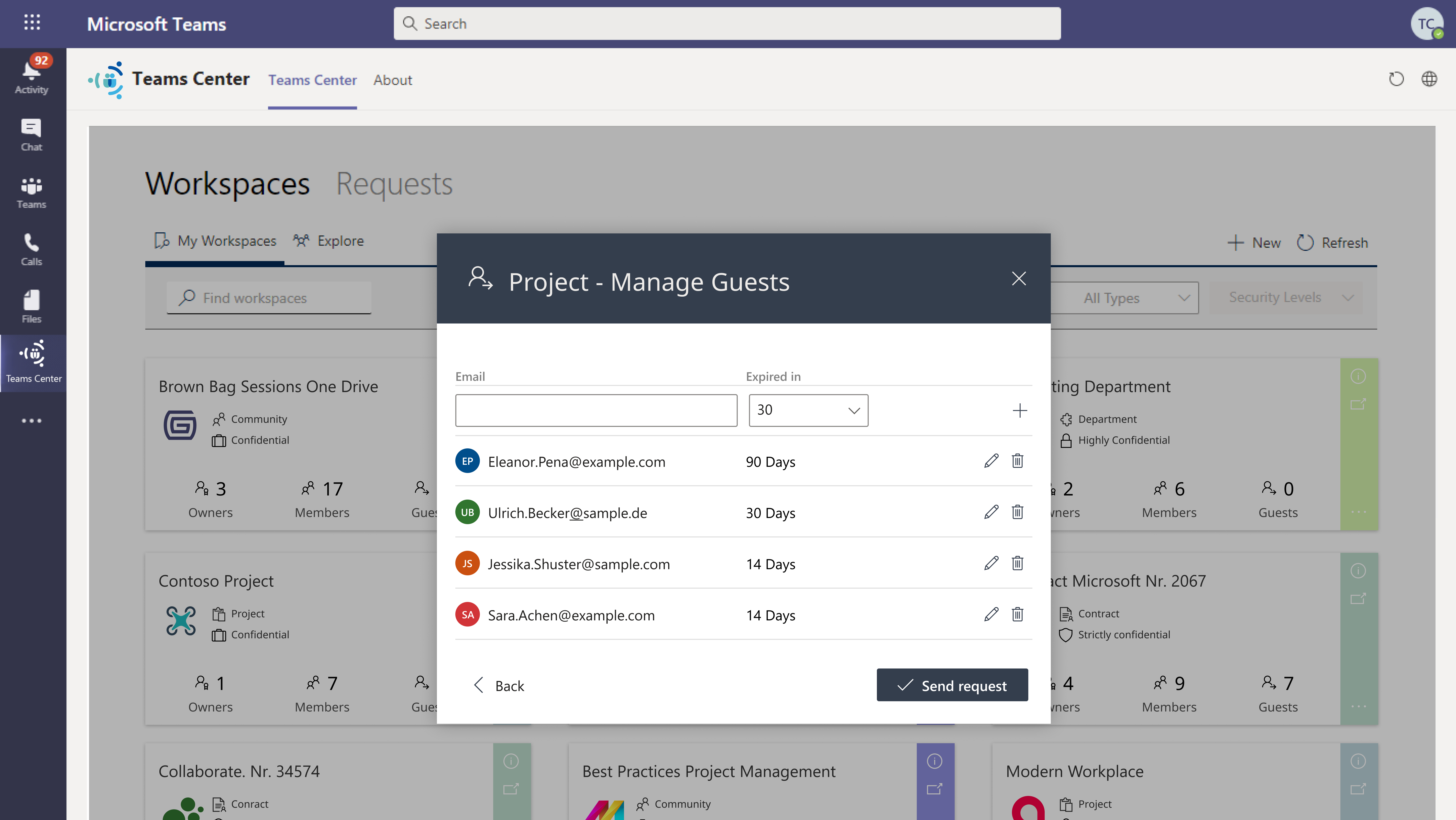
Task: Click Sara Achen SA avatar
Action: pyautogui.click(x=467, y=615)
